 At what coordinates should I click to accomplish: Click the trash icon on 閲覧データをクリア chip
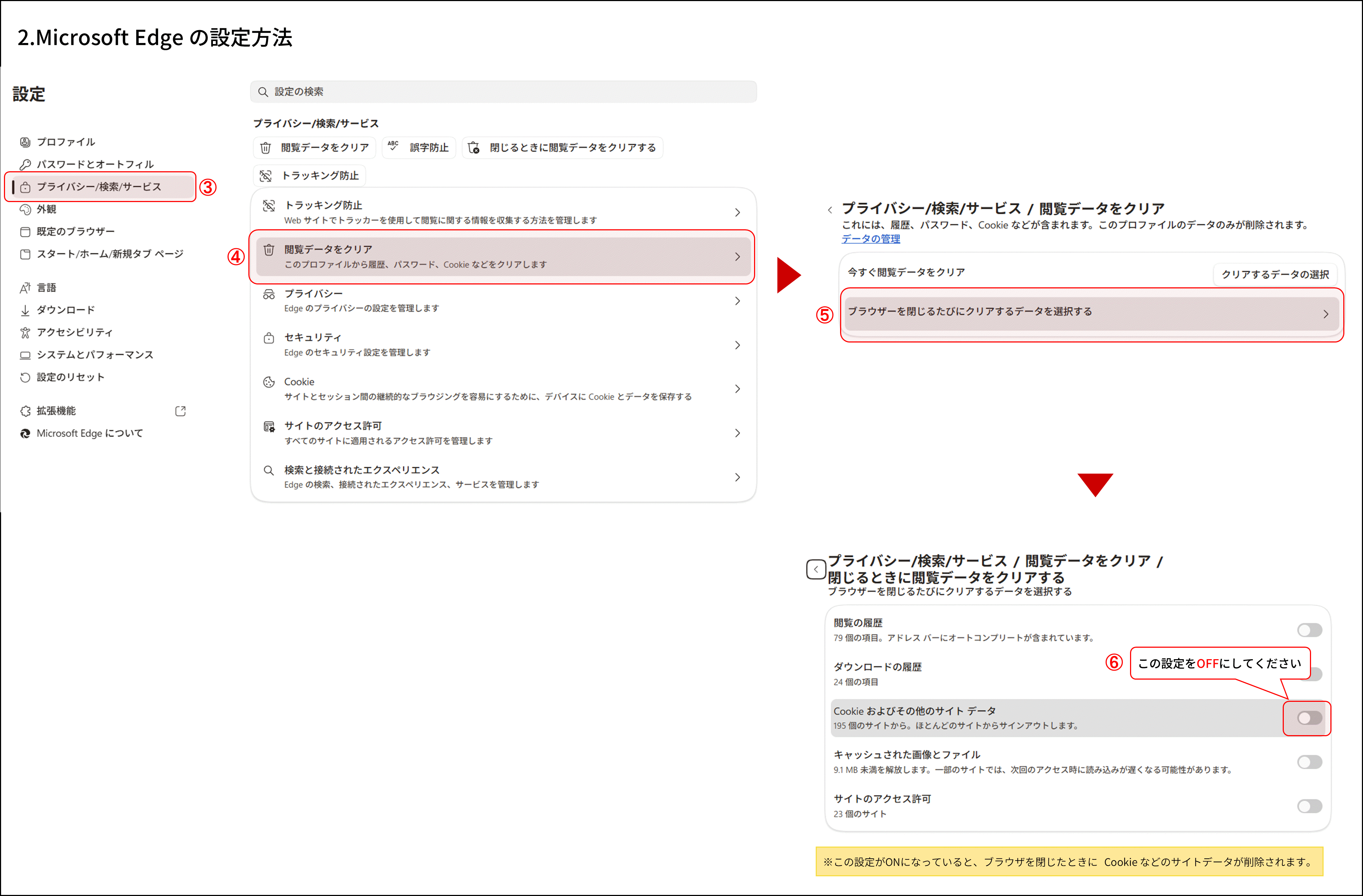click(x=266, y=148)
